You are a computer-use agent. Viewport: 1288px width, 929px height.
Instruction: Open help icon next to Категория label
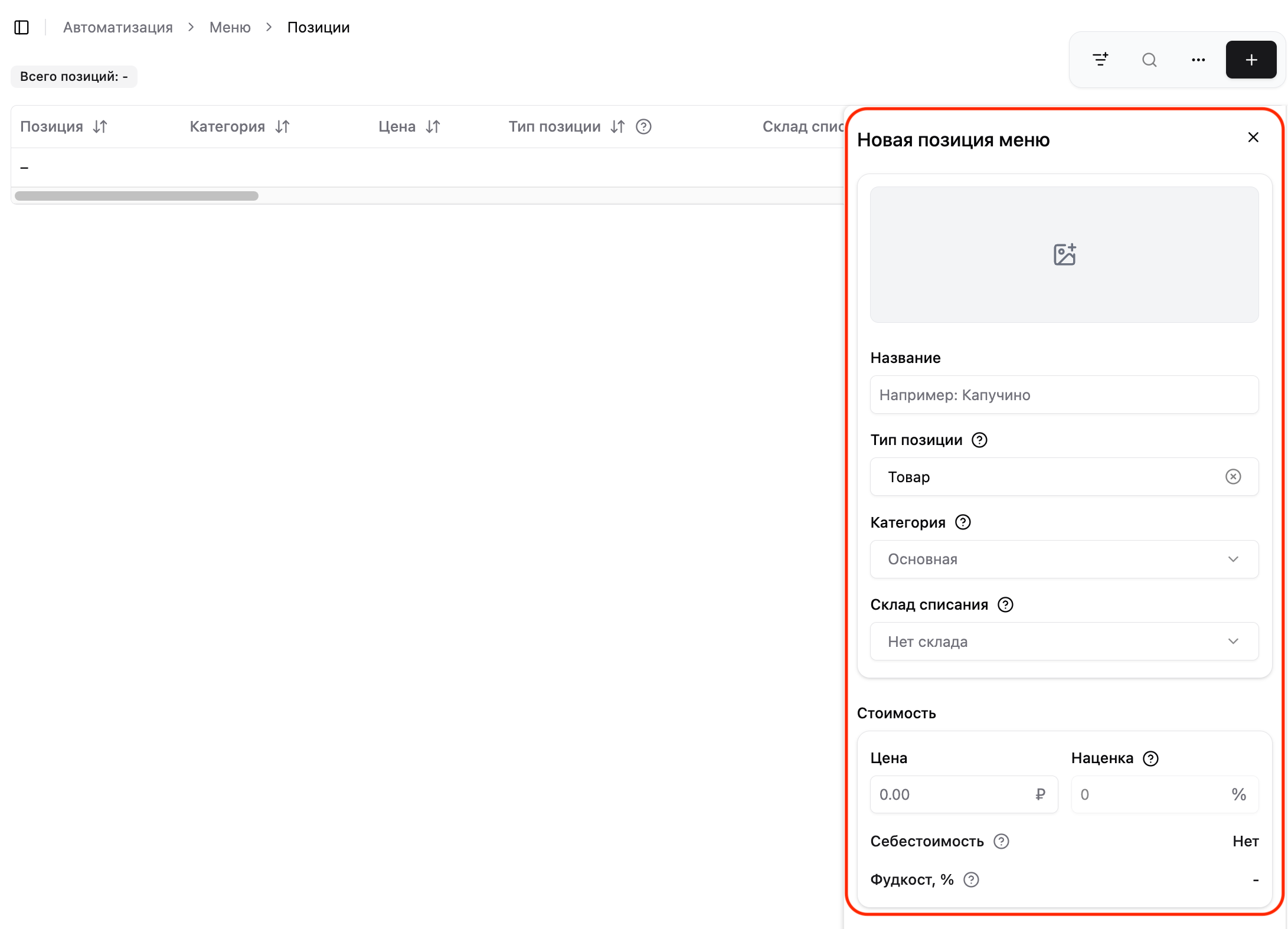click(x=963, y=522)
